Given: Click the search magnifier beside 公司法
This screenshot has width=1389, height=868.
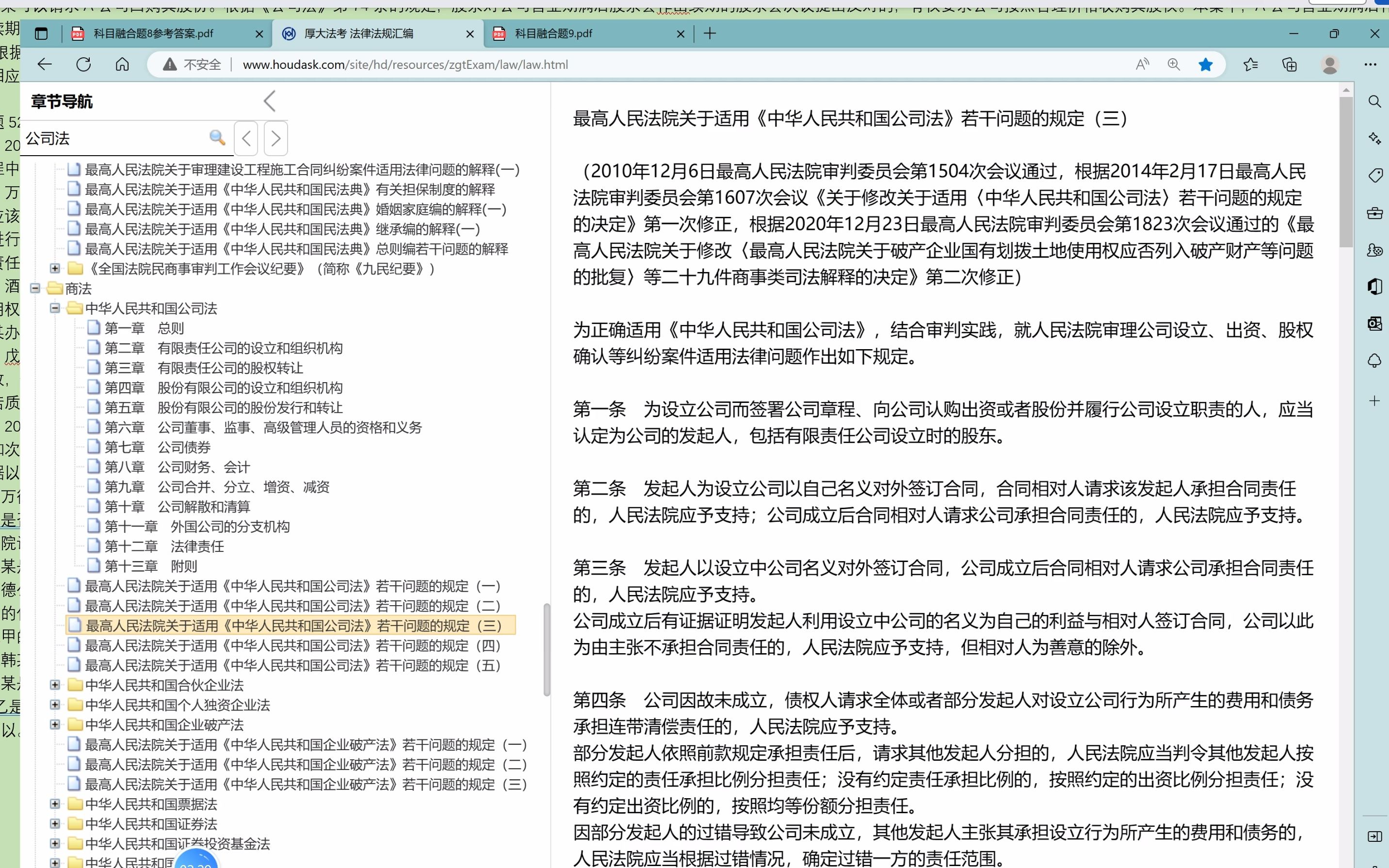Looking at the screenshot, I should pos(217,138).
